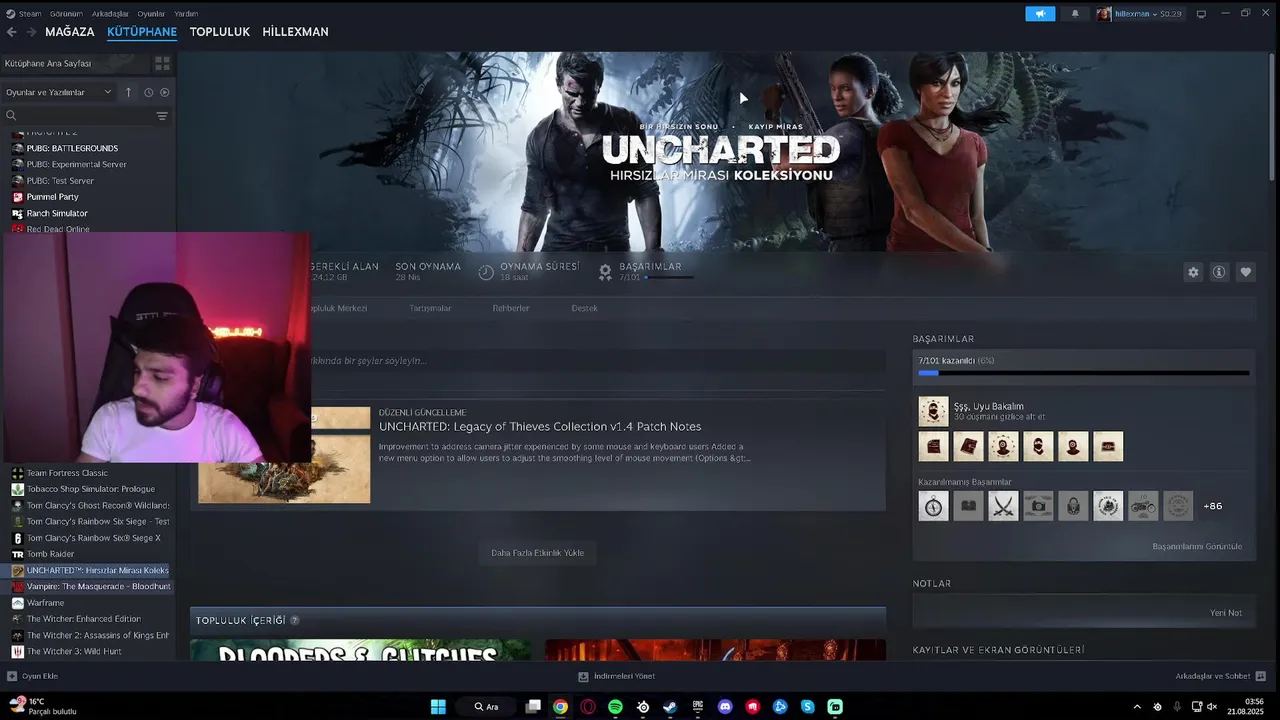Open the Windows Start menu
Viewport: 1280px width, 720px height.
(438, 707)
